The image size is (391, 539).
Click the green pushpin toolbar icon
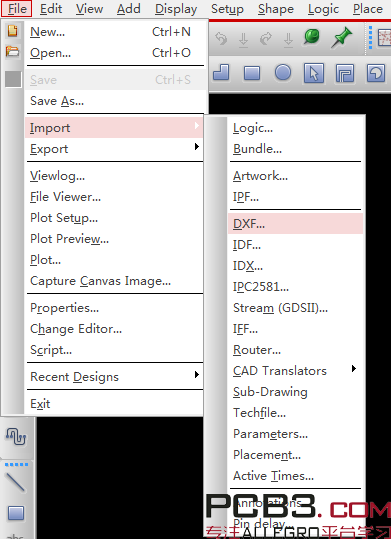[x=341, y=37]
